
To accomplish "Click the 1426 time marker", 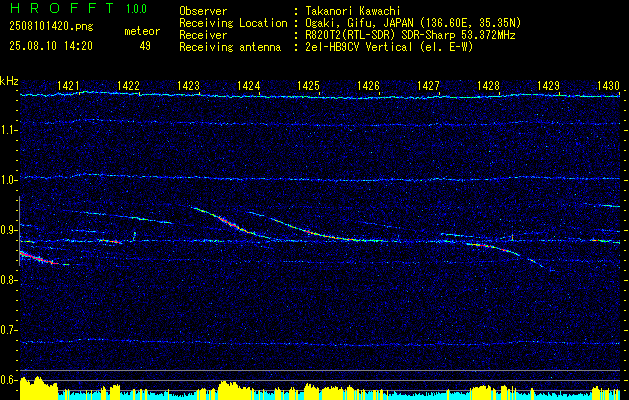I will coord(368,85).
